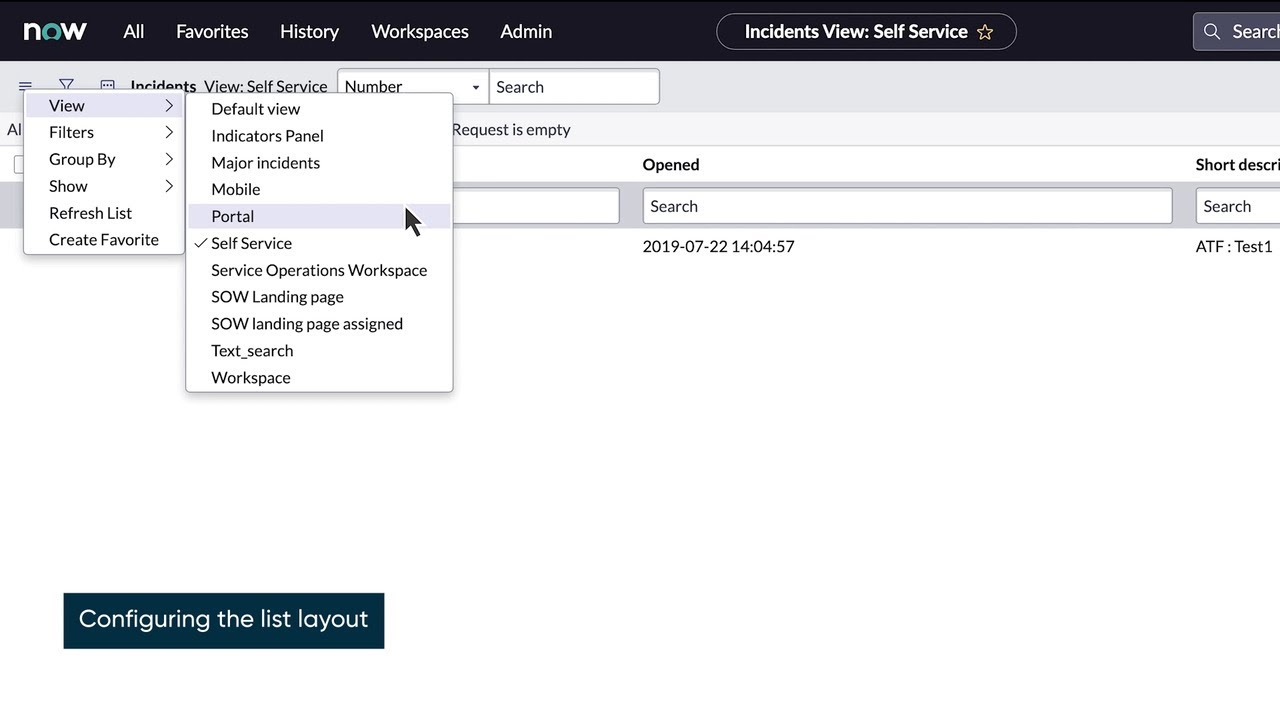Expand the Show submenu

coord(104,186)
